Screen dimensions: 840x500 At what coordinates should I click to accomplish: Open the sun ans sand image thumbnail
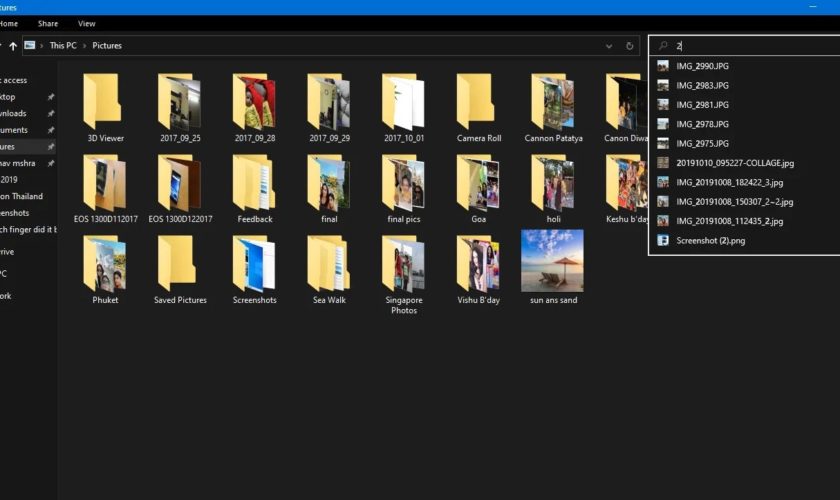(552, 260)
